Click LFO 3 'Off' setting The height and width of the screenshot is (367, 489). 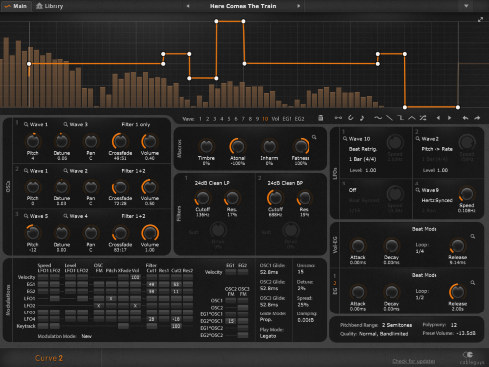pyautogui.click(x=352, y=190)
